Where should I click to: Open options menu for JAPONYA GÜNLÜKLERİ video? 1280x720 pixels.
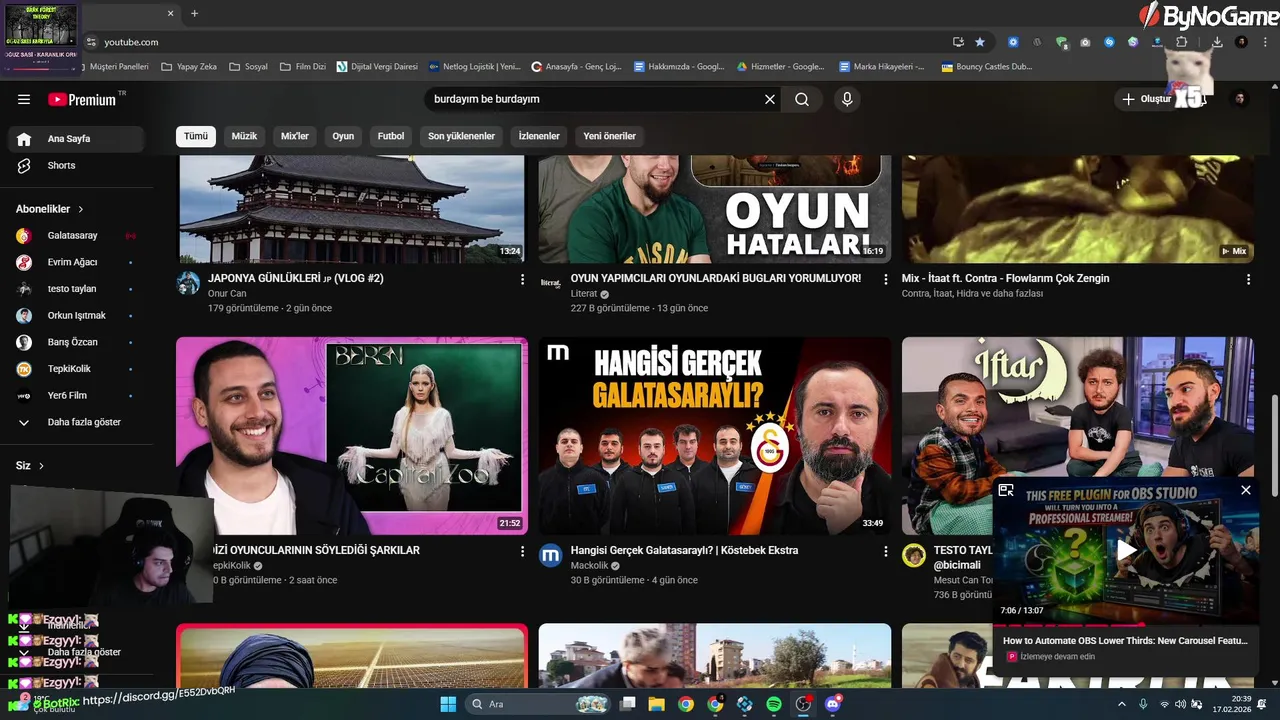coord(522,280)
